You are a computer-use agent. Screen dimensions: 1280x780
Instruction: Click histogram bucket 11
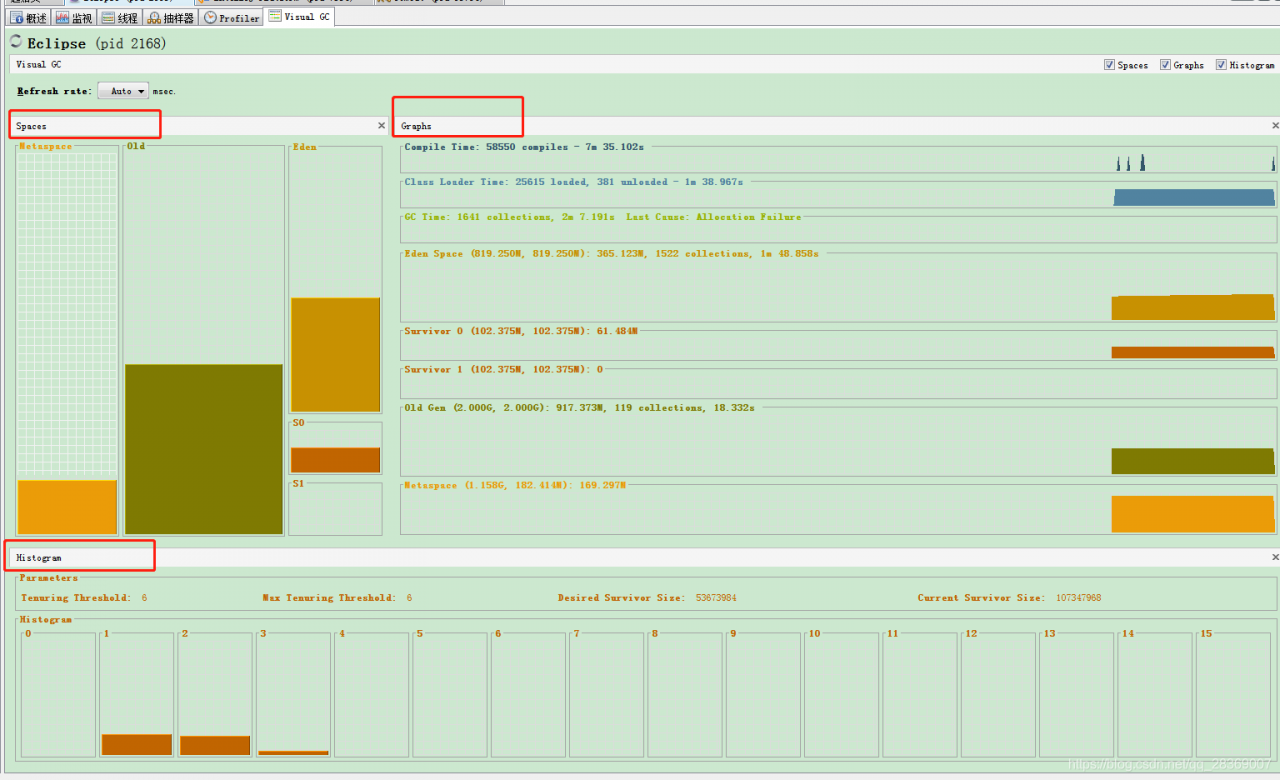(920, 694)
